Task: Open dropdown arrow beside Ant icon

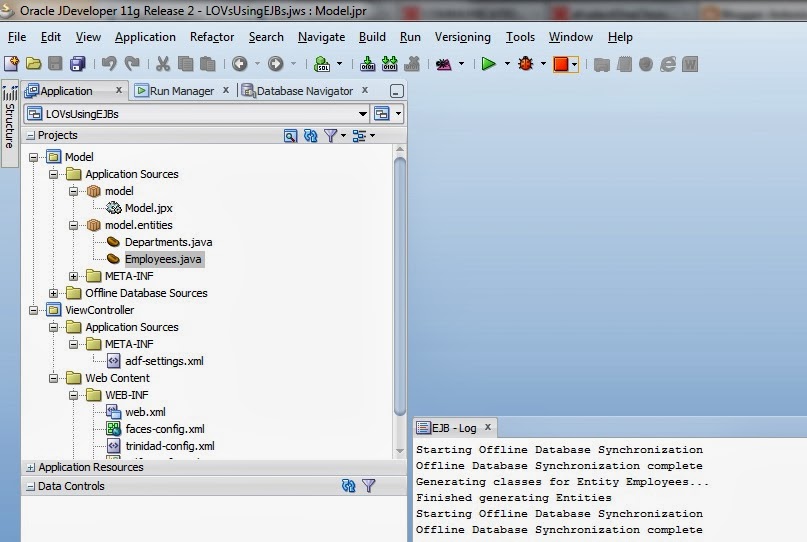Action: click(461, 64)
